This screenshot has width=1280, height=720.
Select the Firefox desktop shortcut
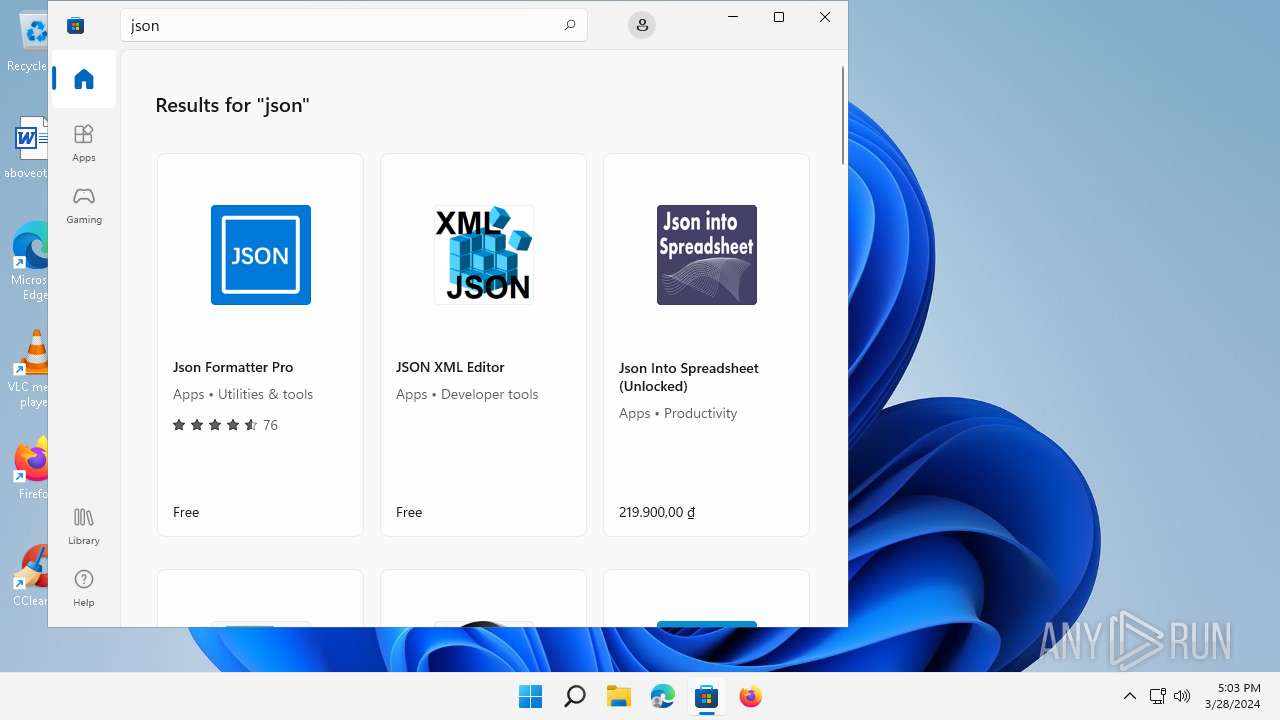click(32, 468)
